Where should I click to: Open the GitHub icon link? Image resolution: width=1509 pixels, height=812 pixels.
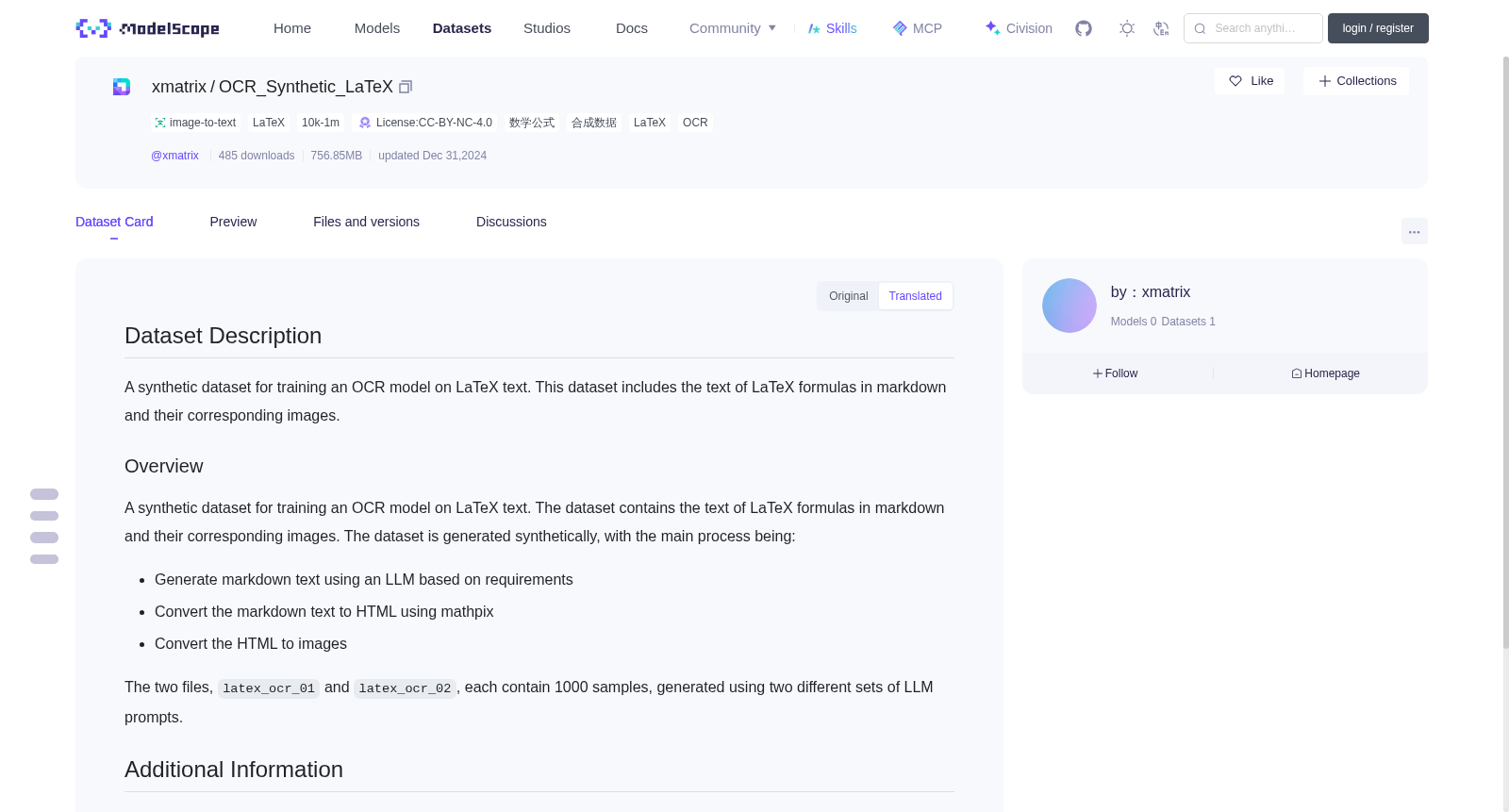[x=1084, y=28]
